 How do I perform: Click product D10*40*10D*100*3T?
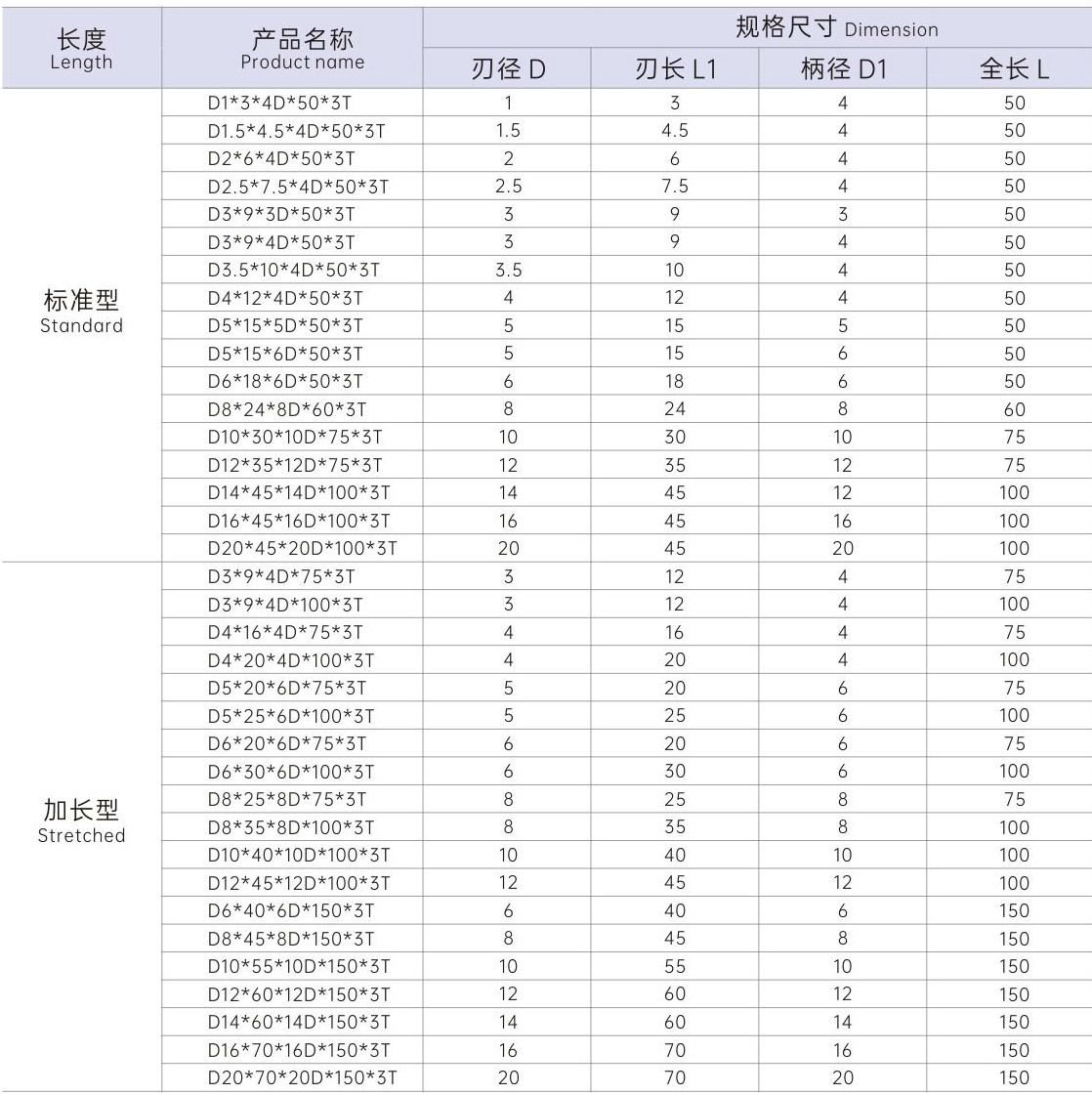tap(298, 856)
